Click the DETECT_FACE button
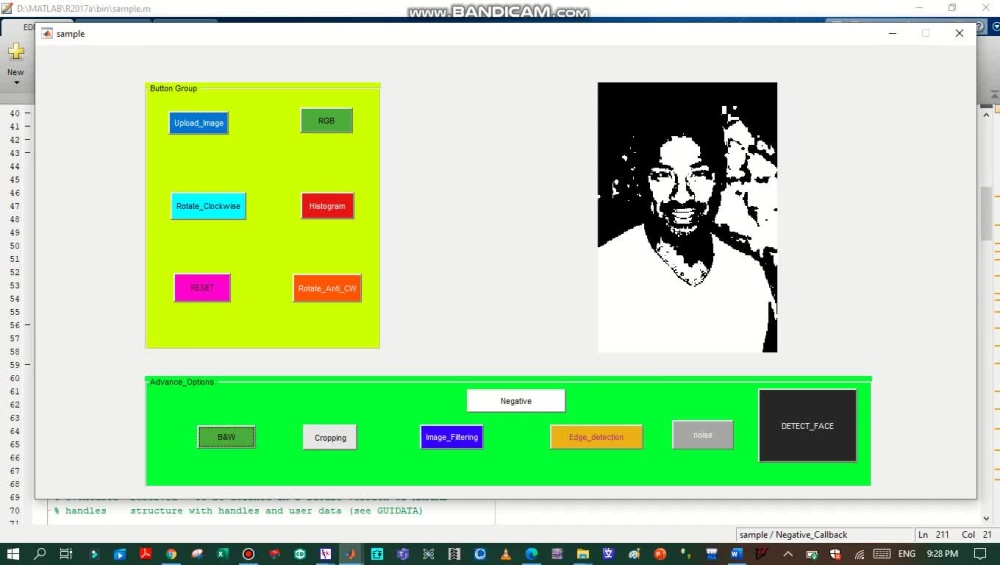The width and height of the screenshot is (1000, 565). pos(807,425)
